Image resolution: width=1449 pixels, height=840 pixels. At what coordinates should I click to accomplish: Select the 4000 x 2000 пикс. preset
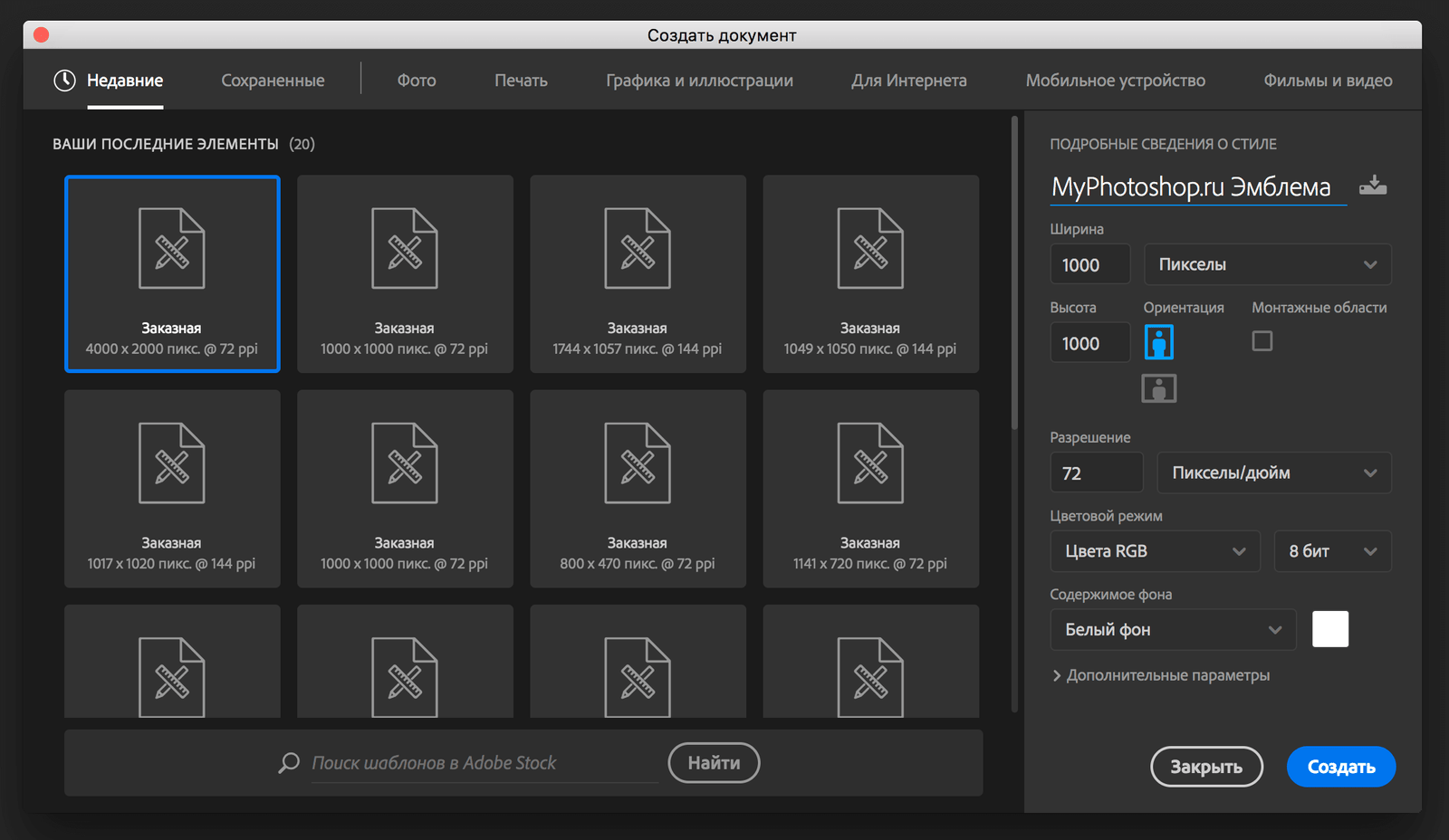click(172, 273)
